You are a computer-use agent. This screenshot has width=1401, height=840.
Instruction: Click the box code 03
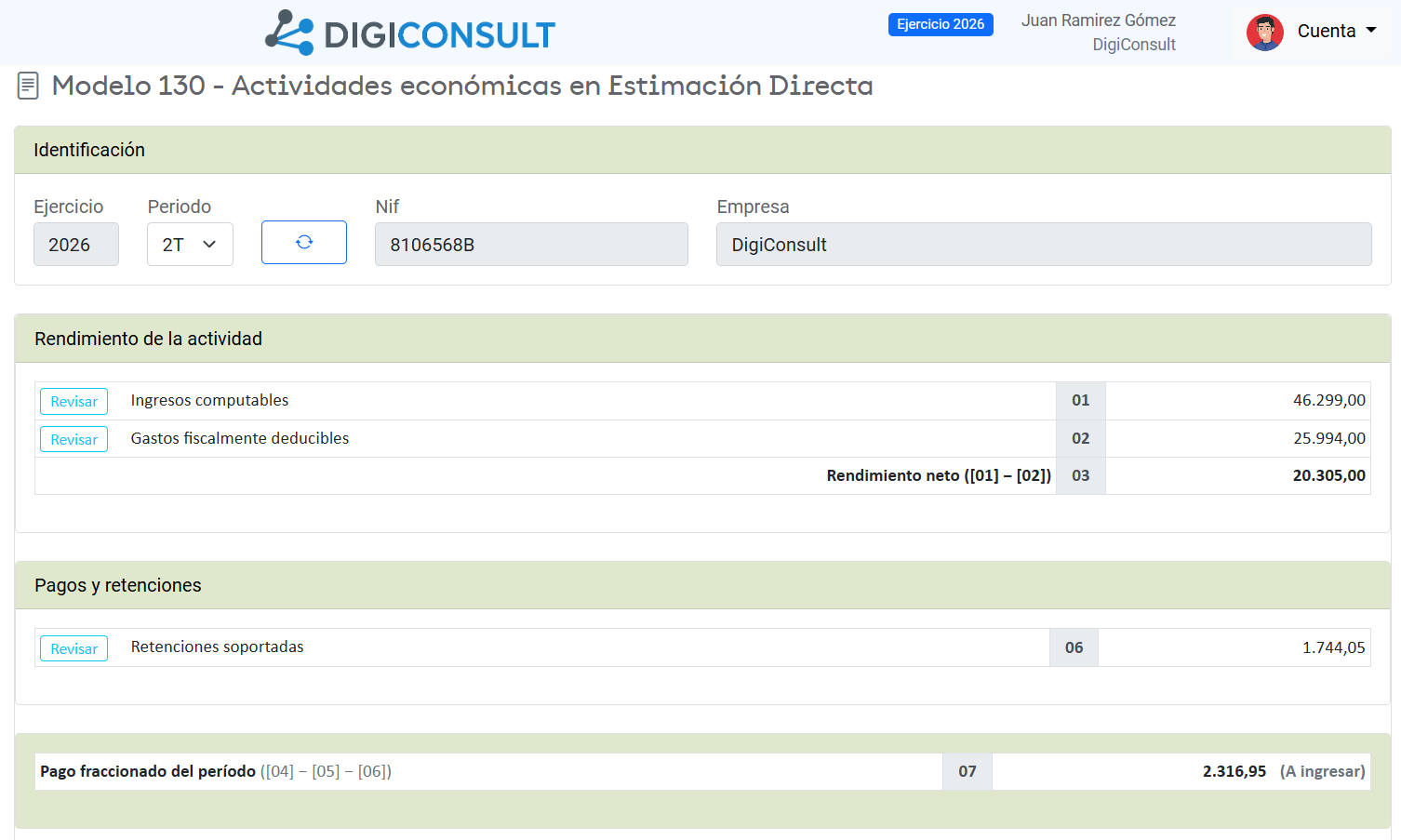click(1080, 475)
